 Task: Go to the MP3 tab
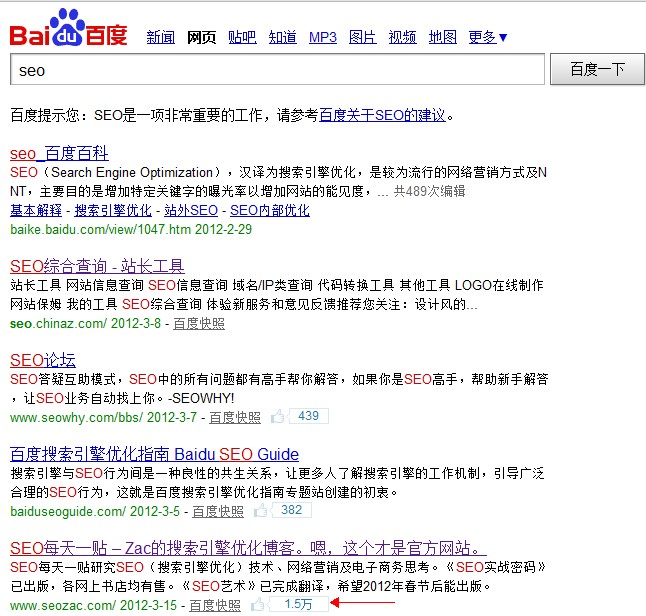click(x=323, y=37)
